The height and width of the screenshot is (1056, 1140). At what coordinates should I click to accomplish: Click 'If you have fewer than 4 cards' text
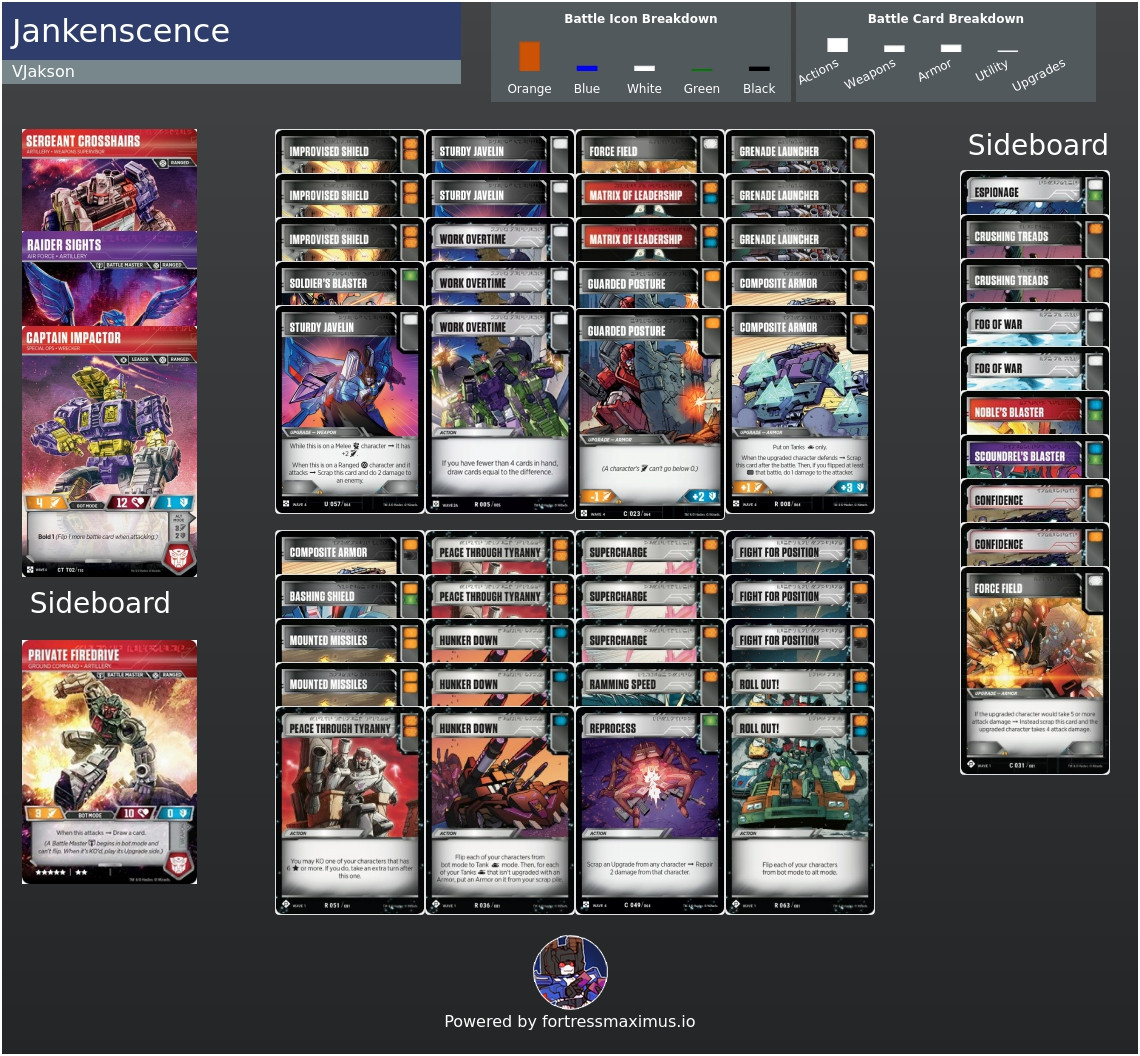[x=499, y=467]
